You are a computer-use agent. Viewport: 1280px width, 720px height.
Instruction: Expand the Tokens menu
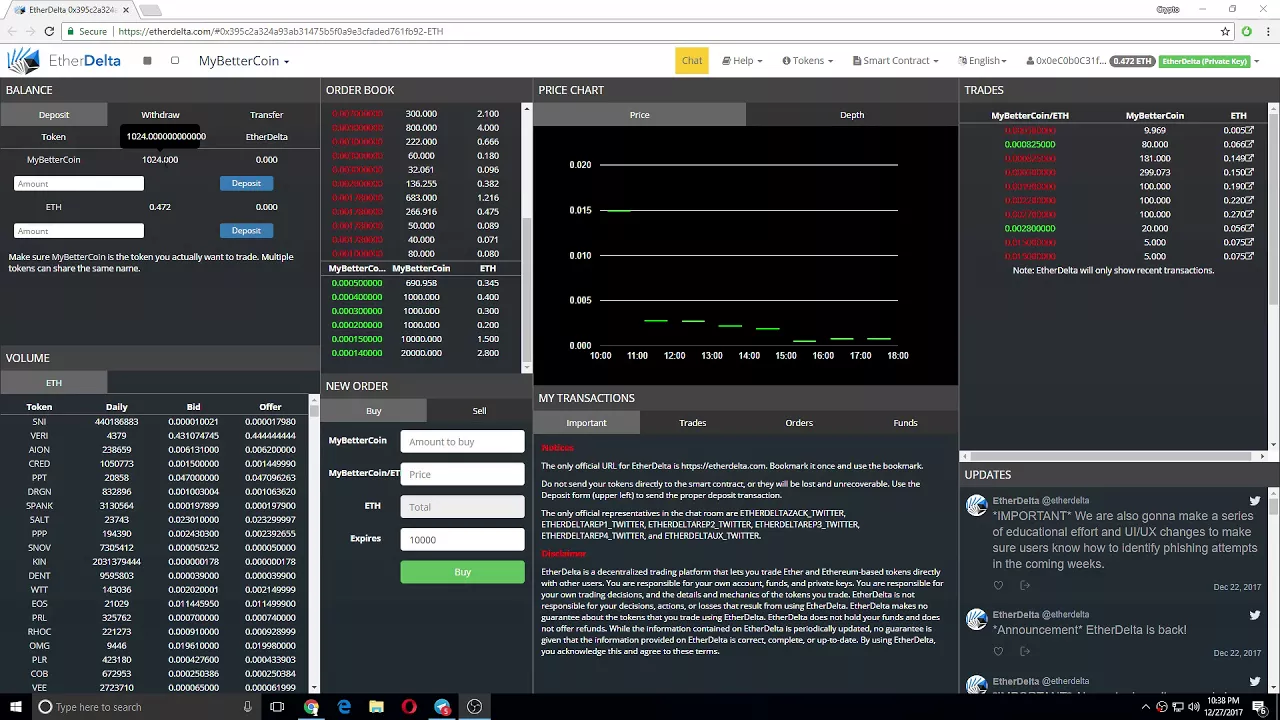(x=807, y=61)
